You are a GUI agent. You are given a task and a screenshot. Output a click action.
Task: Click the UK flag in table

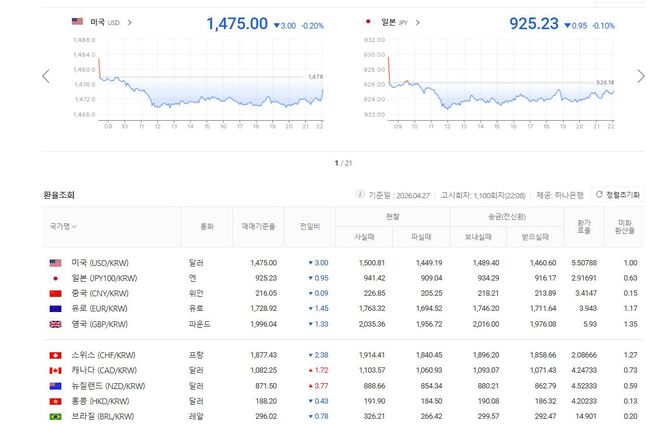pos(56,324)
